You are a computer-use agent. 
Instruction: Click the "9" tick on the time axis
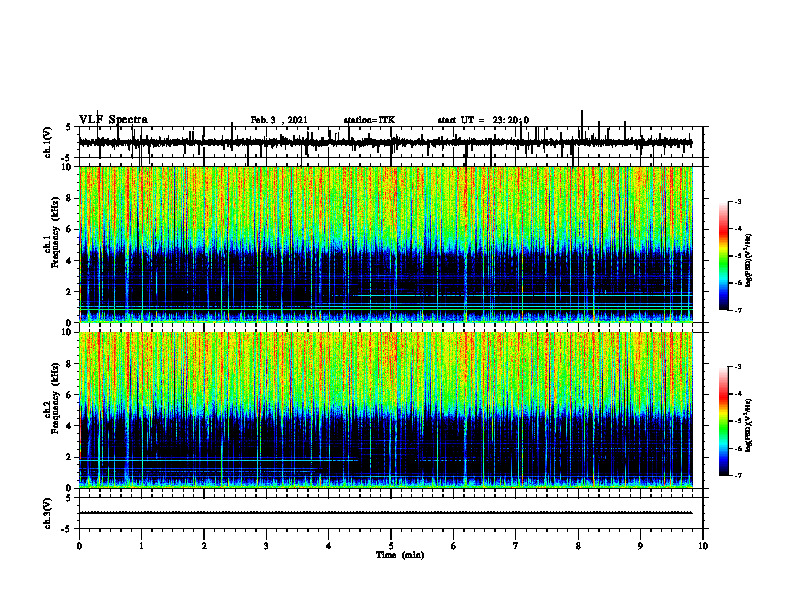[x=640, y=546]
